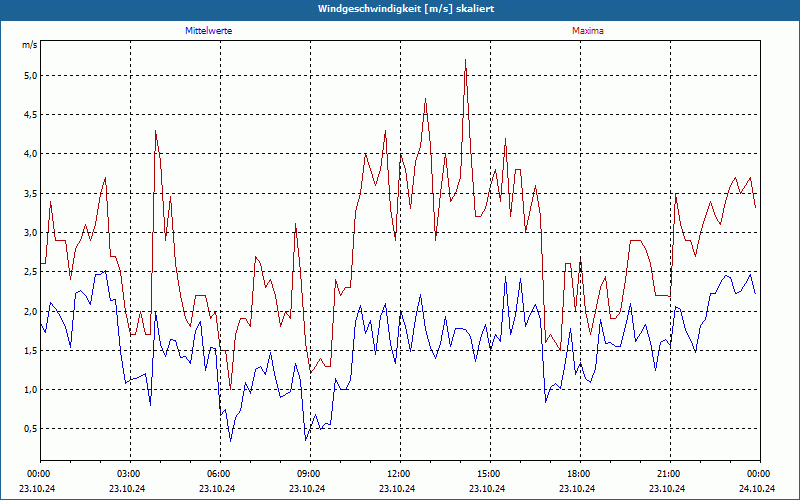Click the red Maxima peak above 5,0
800x500 pixels.
click(465, 60)
